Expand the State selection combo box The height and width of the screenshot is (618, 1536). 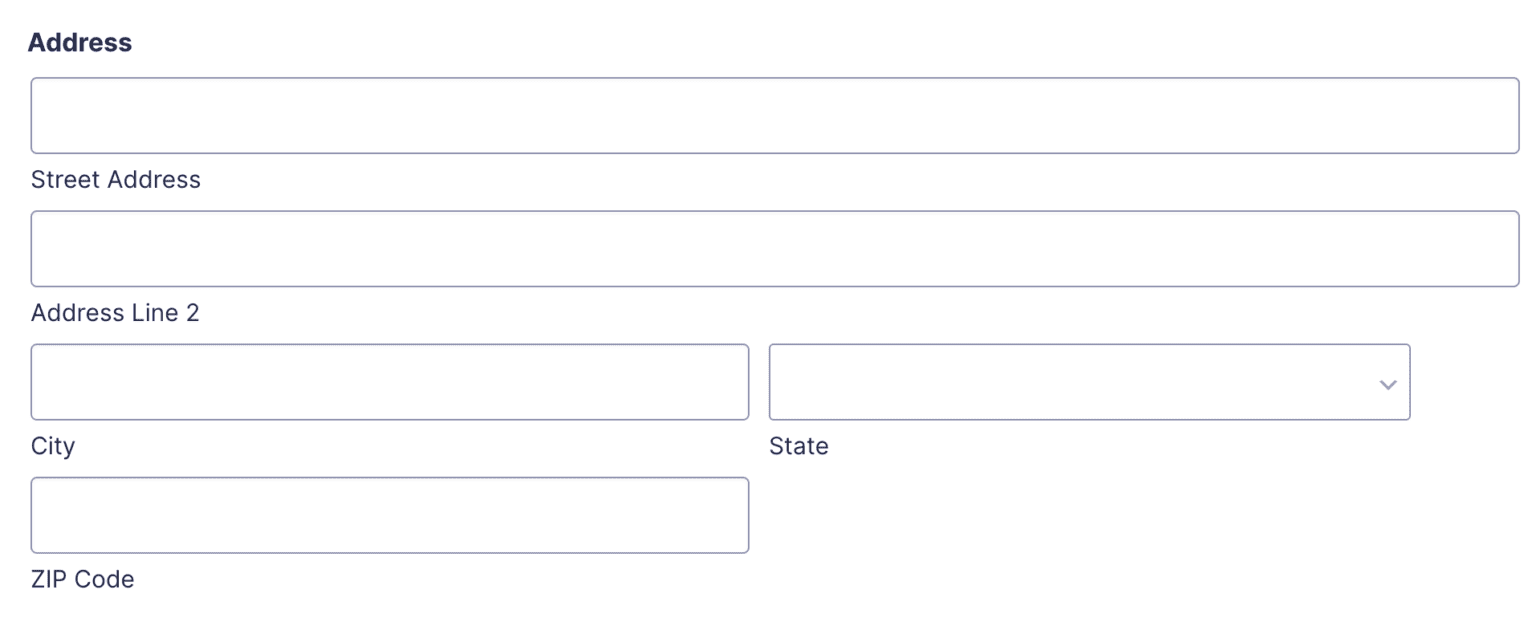pyautogui.click(x=1088, y=382)
